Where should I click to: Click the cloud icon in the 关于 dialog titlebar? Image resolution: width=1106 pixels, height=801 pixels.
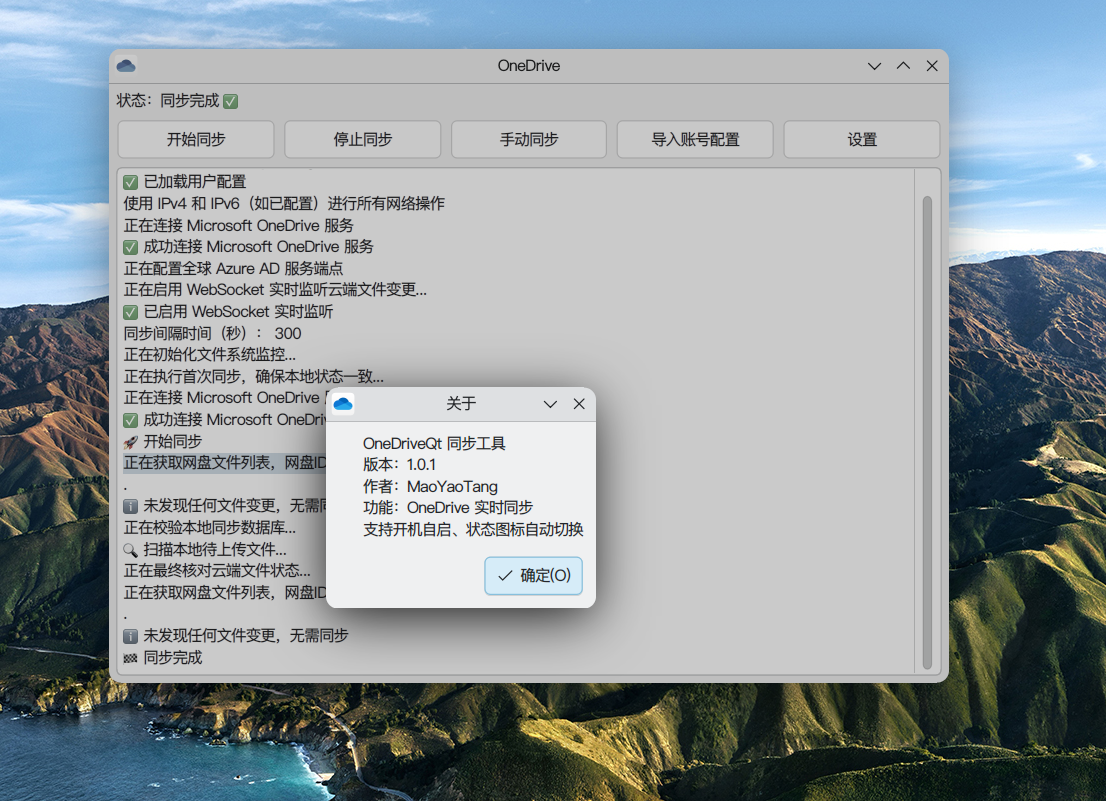344,404
